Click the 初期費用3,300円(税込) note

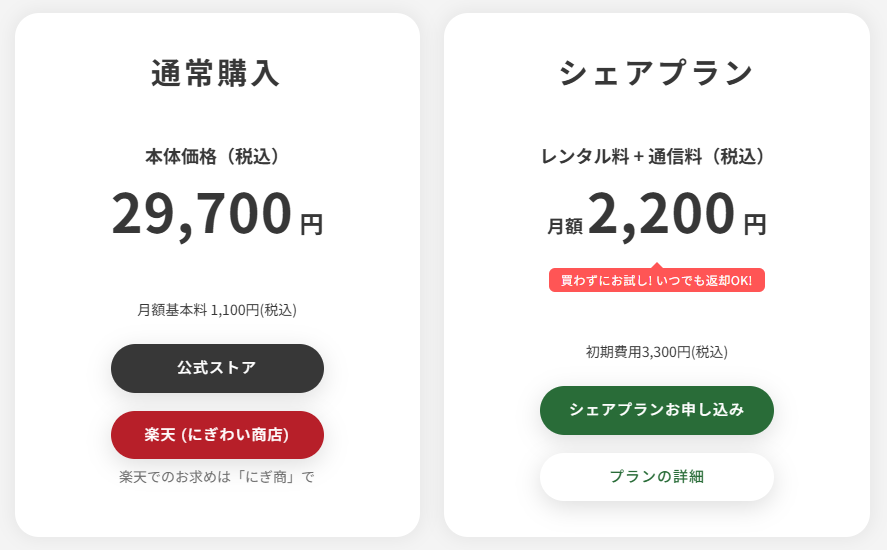[656, 352]
